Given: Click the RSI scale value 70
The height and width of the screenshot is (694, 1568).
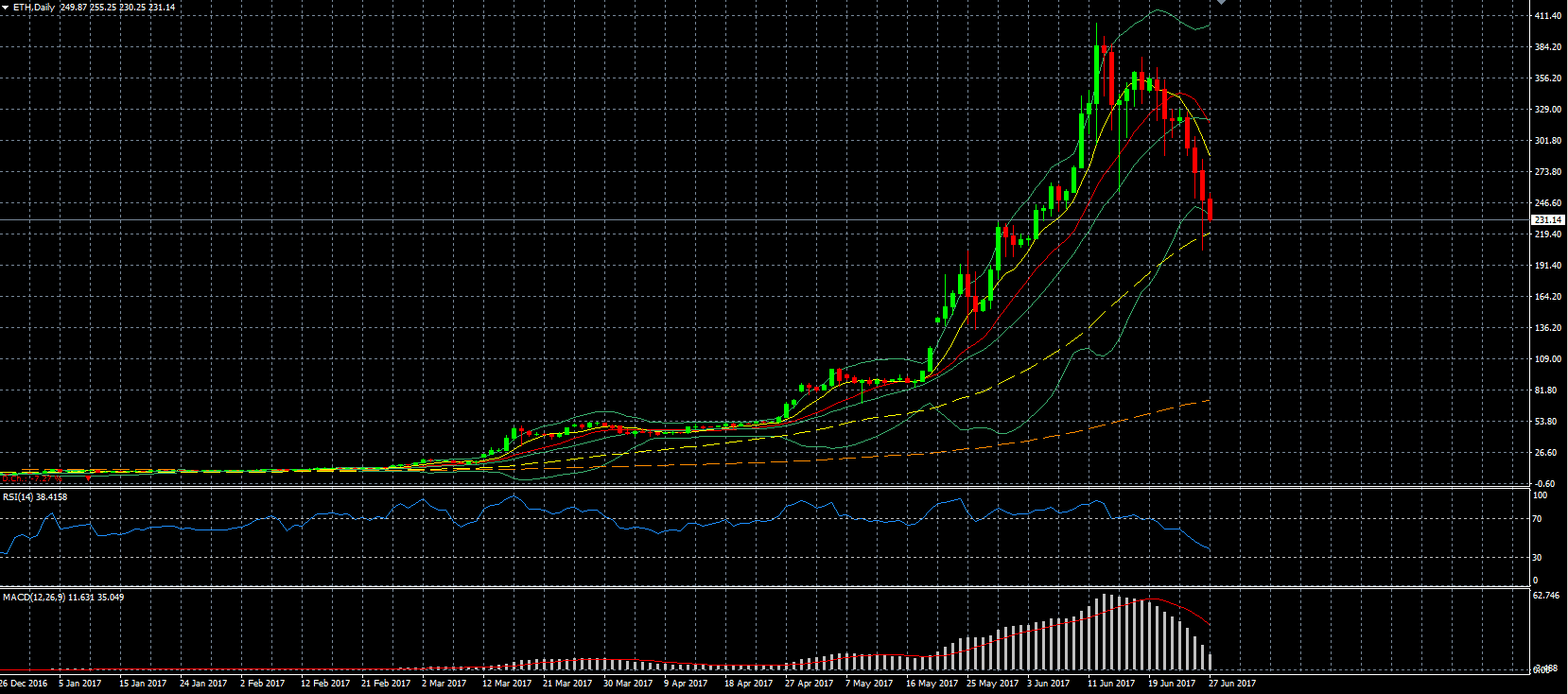Looking at the screenshot, I should [1537, 519].
